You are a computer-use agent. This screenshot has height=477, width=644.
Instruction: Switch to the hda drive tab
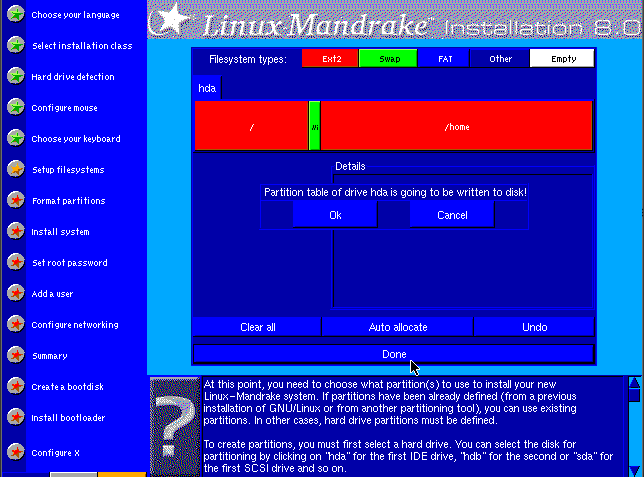207,88
